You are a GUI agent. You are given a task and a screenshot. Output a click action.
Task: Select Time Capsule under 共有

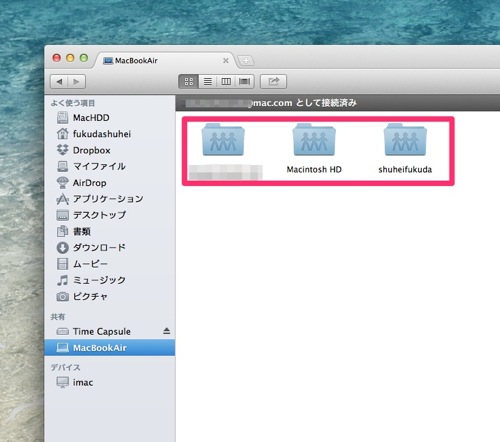(x=109, y=331)
